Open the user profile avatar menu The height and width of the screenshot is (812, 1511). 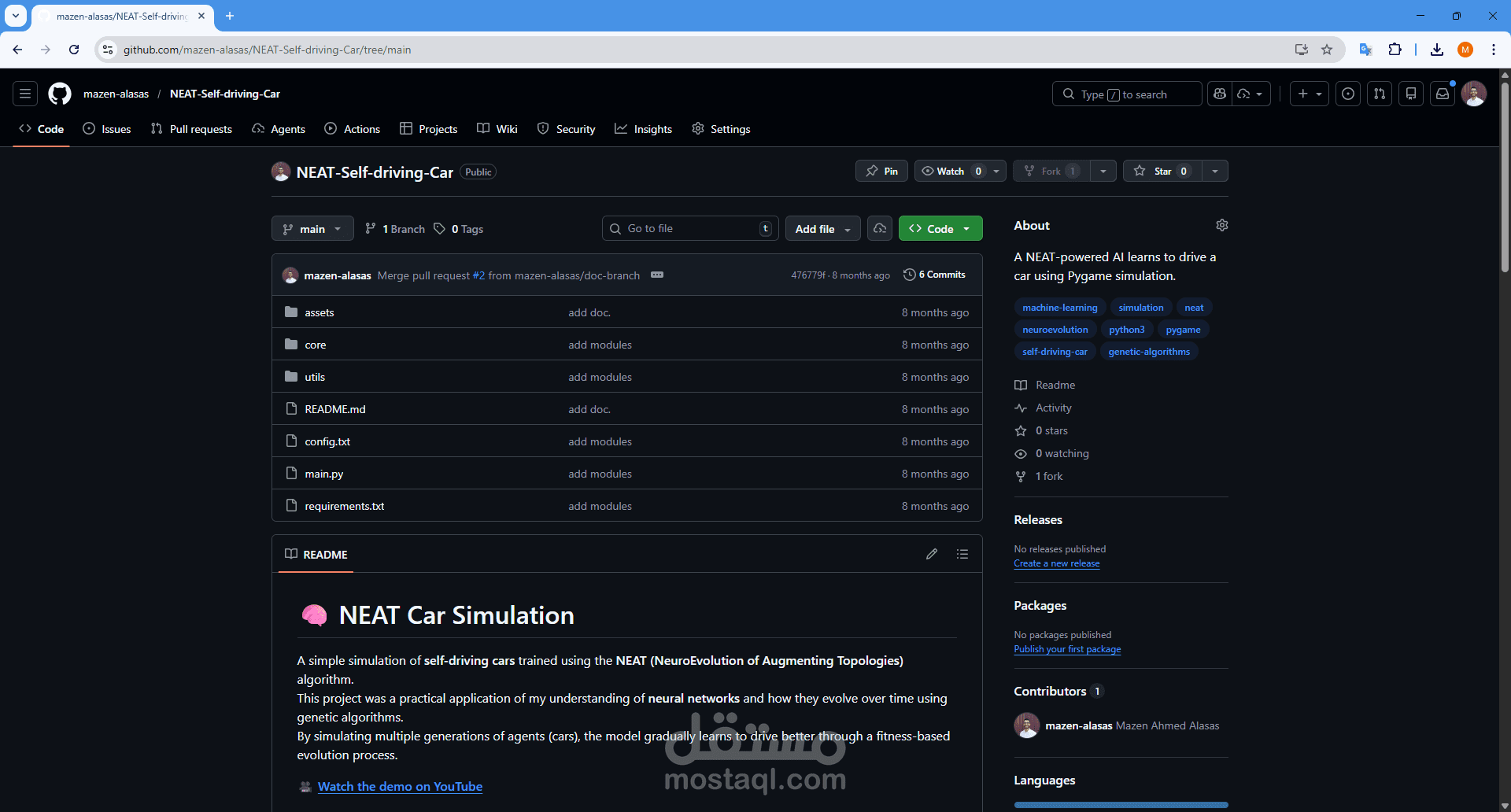click(1474, 94)
